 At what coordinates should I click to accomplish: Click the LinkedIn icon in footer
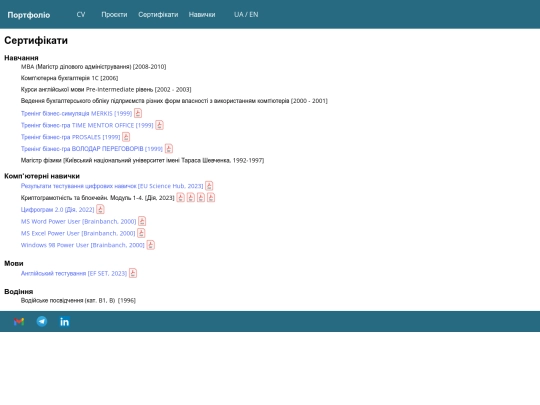(64, 322)
